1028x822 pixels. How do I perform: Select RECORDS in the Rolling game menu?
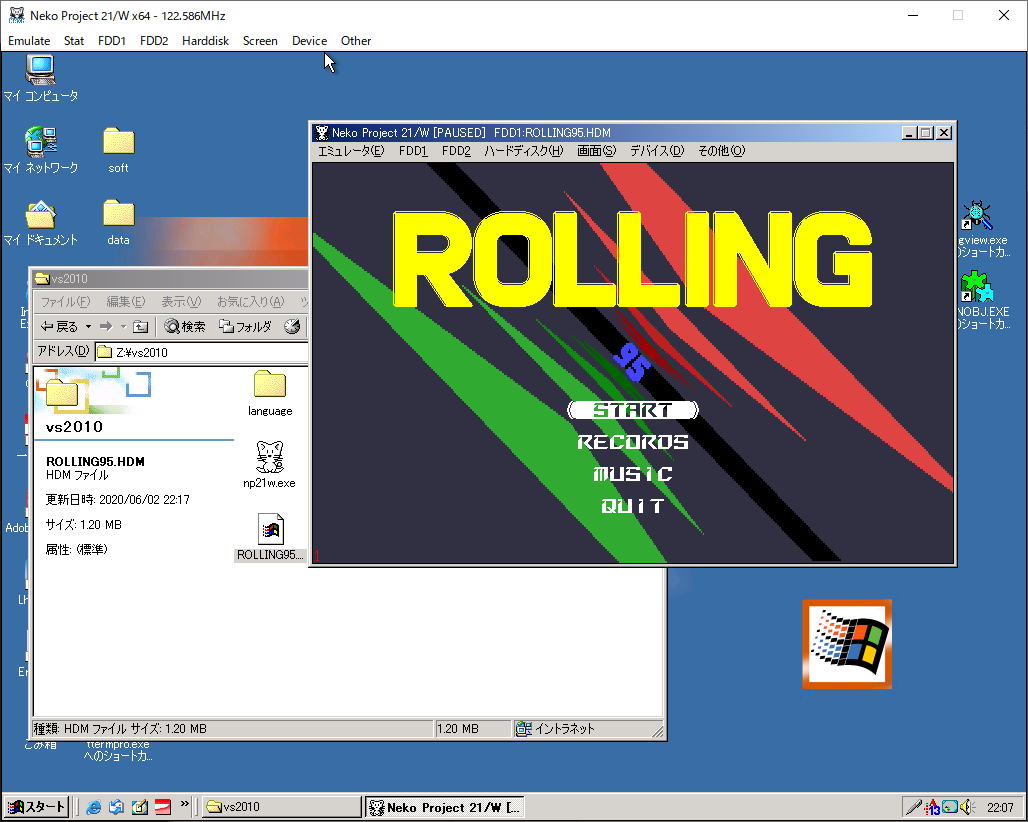point(633,442)
